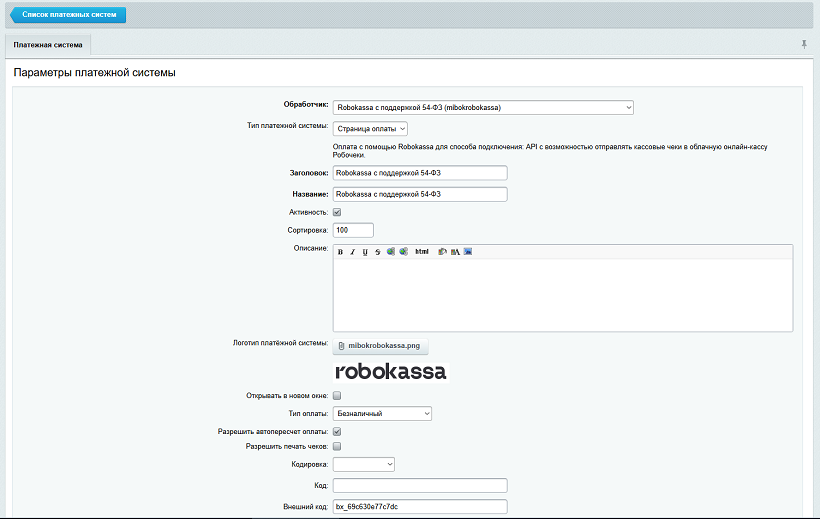Apply underline formatting in description editor
Viewport: 820px width, 519px height.
click(365, 252)
